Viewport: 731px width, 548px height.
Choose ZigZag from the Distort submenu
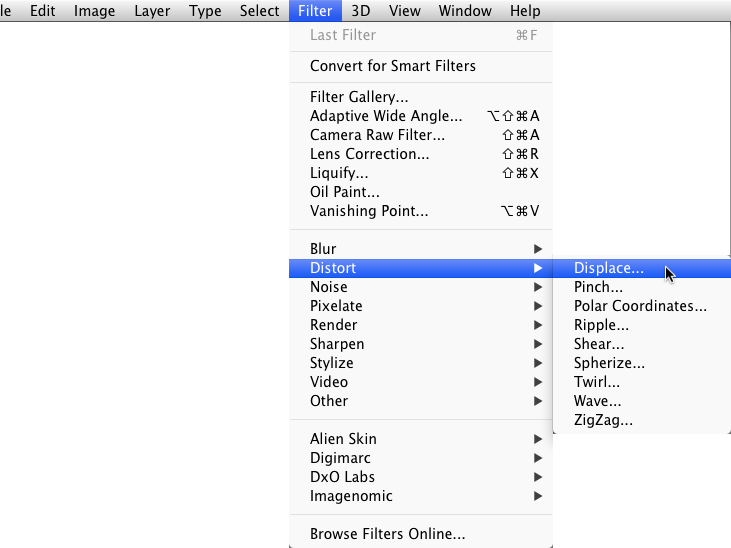603,420
